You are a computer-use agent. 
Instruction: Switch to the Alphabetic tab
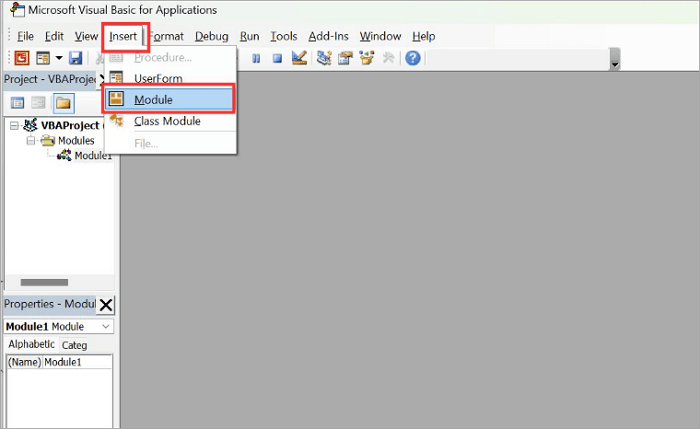[31, 344]
